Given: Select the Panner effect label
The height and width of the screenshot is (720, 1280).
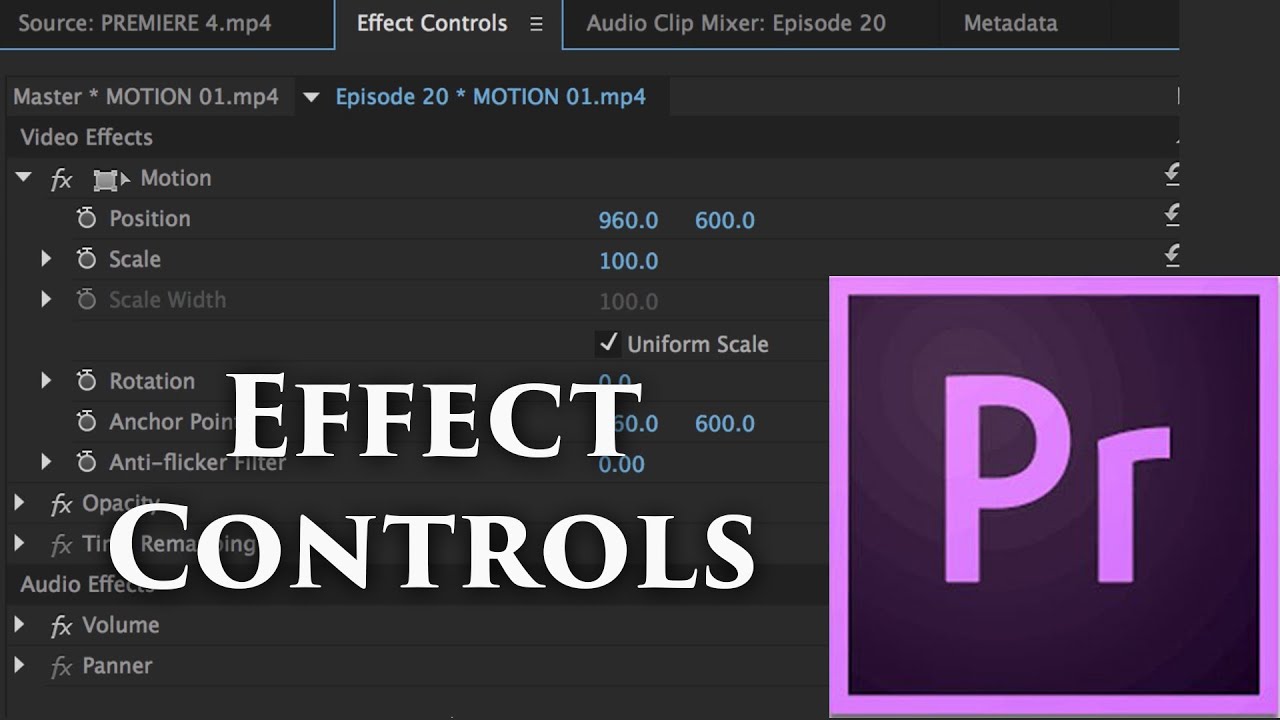Looking at the screenshot, I should coord(117,666).
